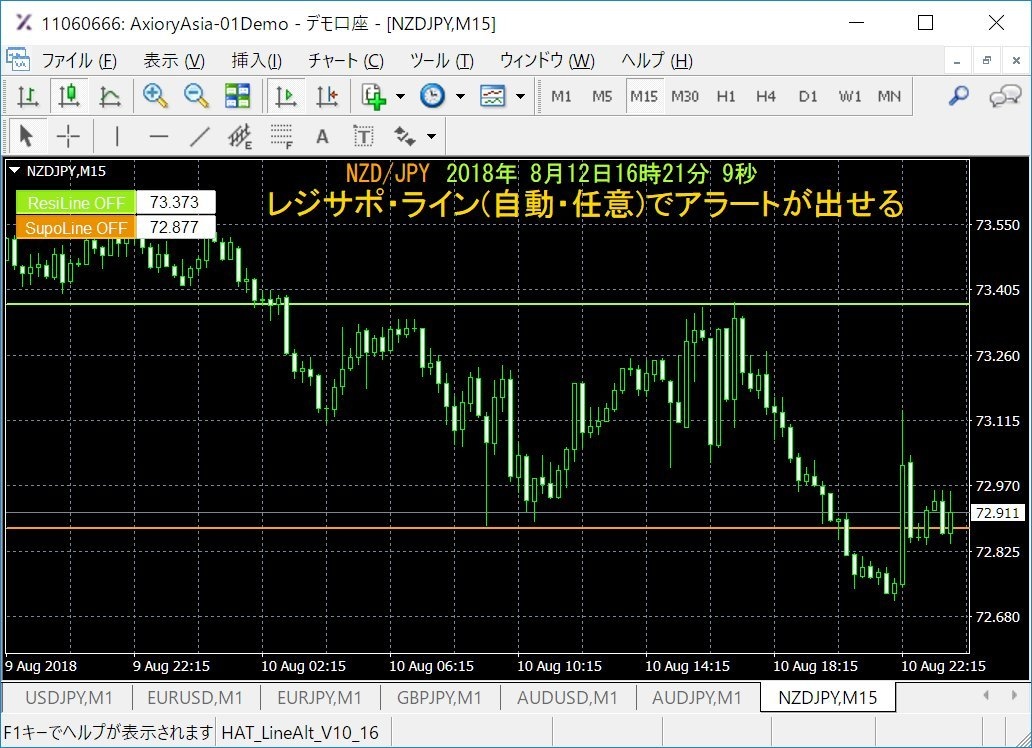The width and height of the screenshot is (1032, 748).
Task: Draw a vertical line tool
Action: (x=117, y=136)
